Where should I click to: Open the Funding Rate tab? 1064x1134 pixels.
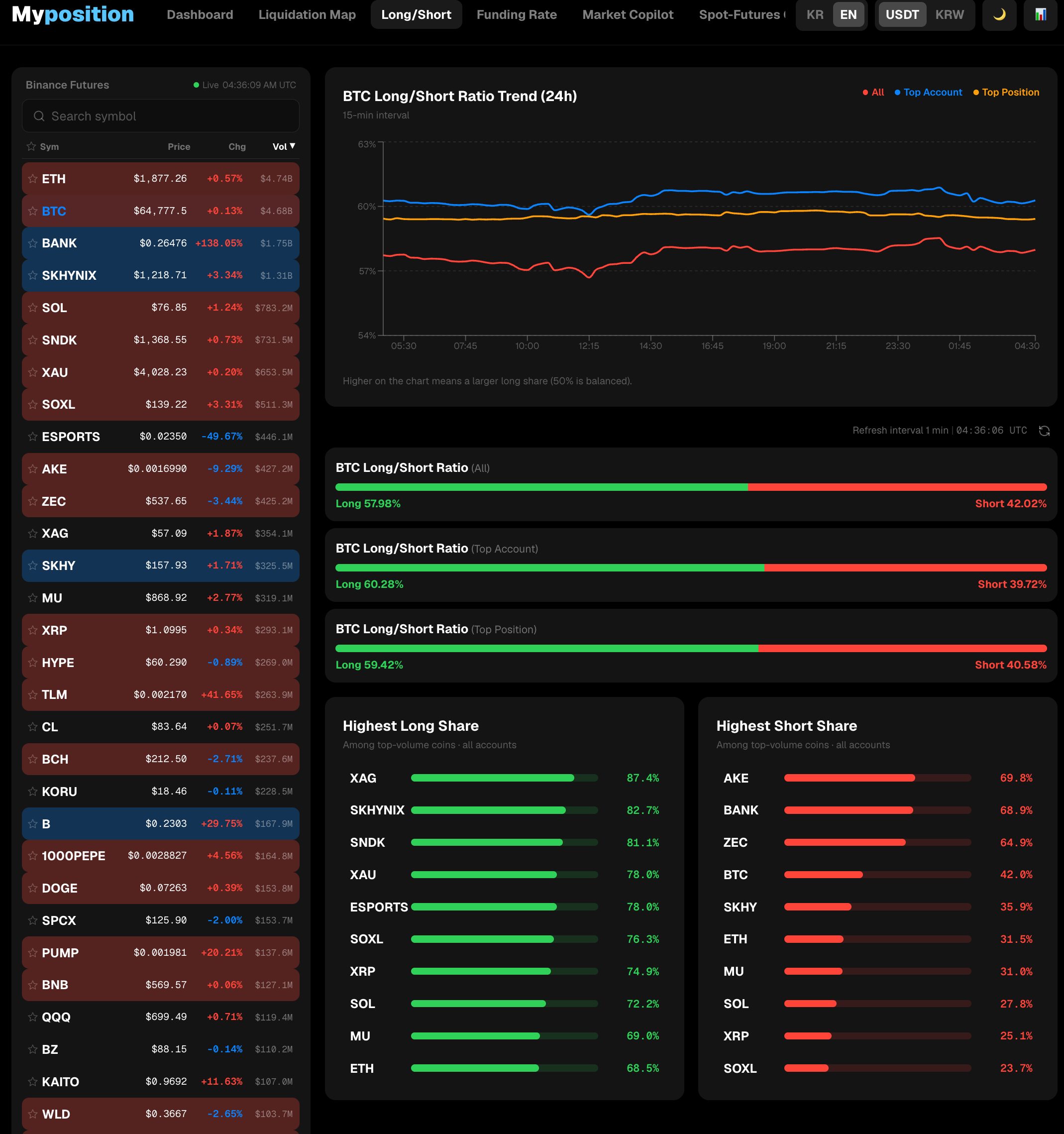pyautogui.click(x=517, y=15)
